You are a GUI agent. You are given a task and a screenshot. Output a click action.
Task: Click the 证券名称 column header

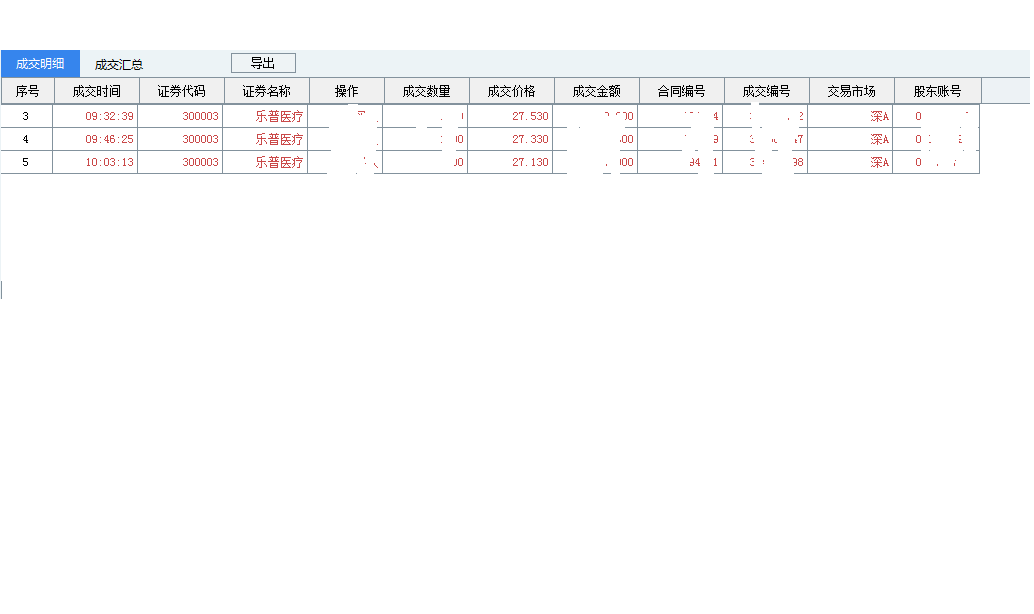pos(266,91)
